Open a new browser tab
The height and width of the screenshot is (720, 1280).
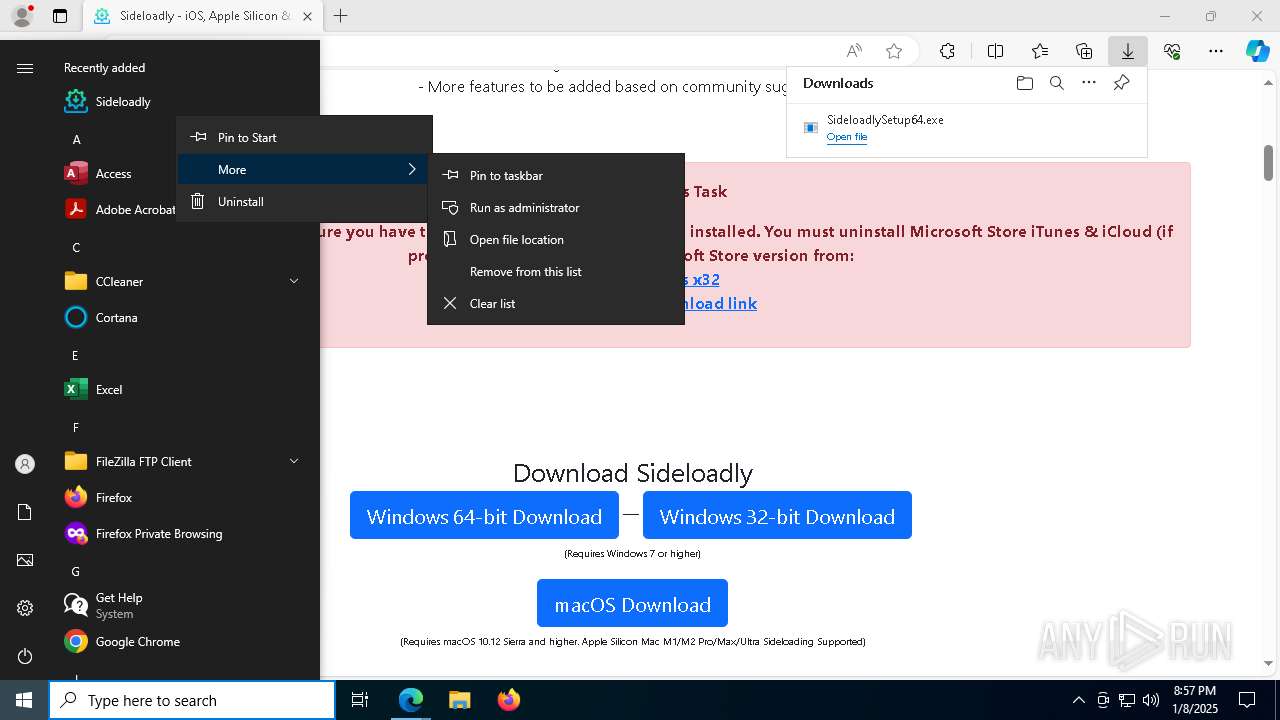pyautogui.click(x=341, y=16)
